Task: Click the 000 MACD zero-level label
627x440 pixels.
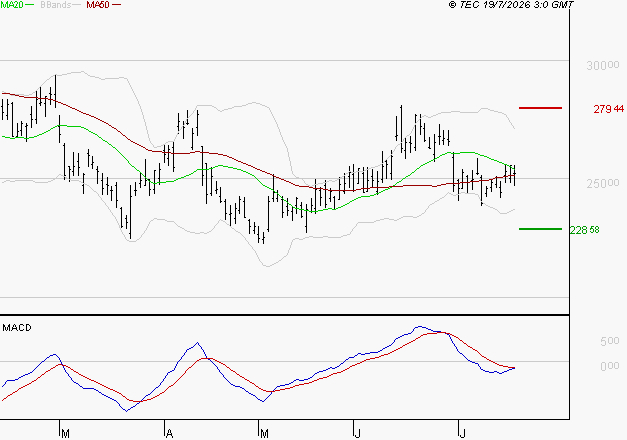Action: click(609, 366)
